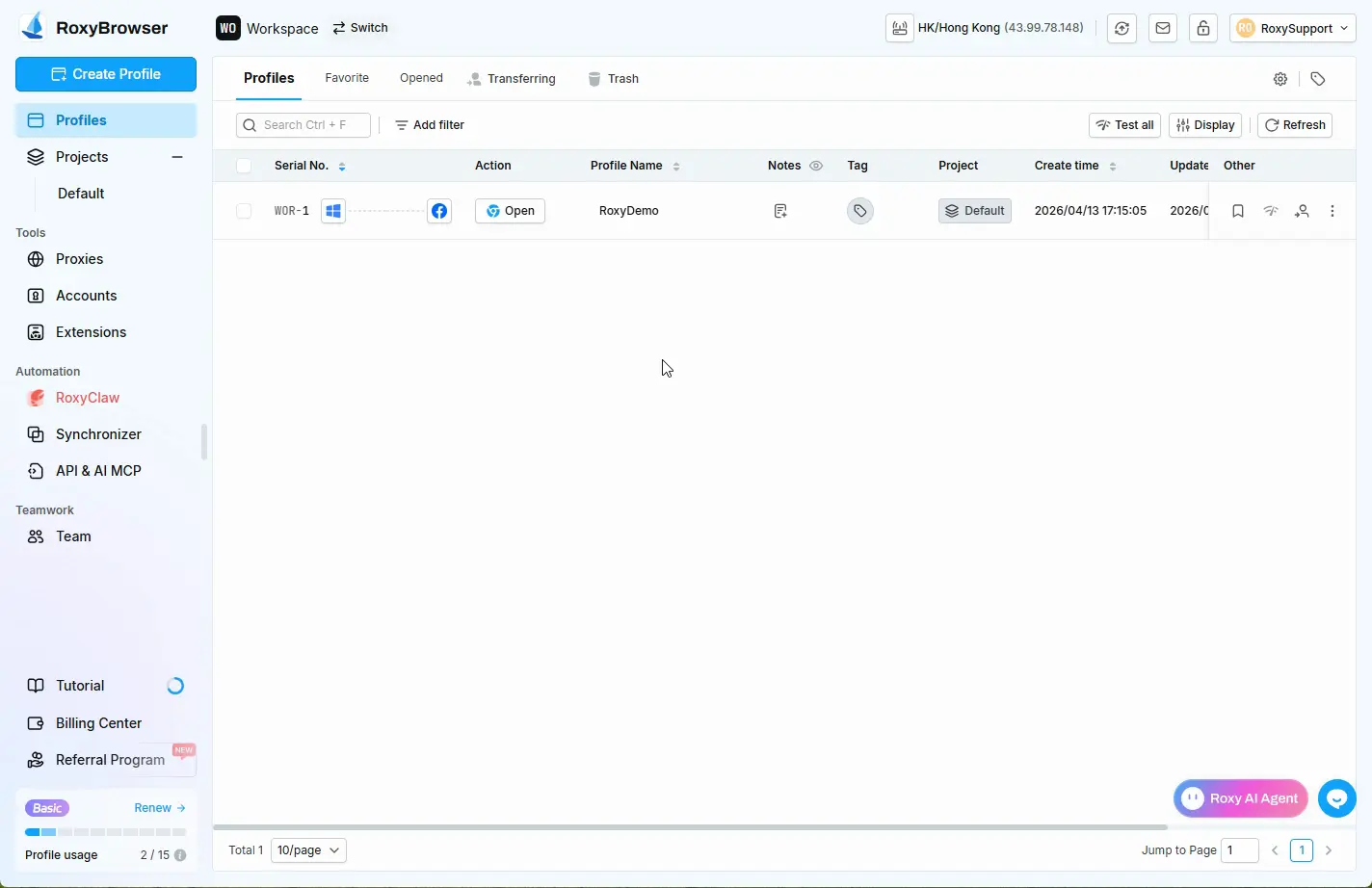The width and height of the screenshot is (1372, 888).
Task: Open RoxyClaw automation
Action: pyautogui.click(x=106, y=398)
